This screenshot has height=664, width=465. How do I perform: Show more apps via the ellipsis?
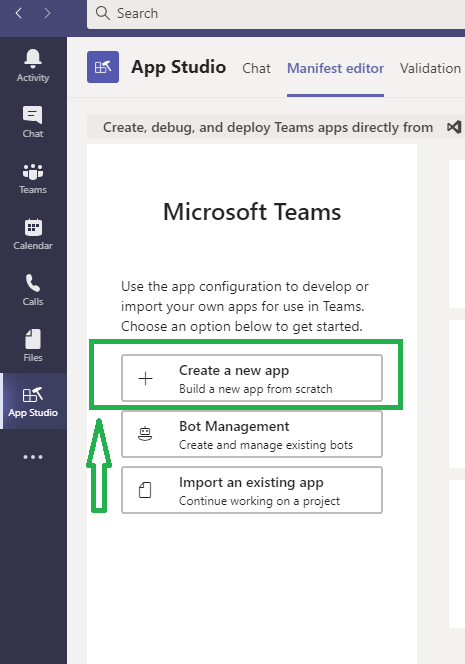point(33,457)
